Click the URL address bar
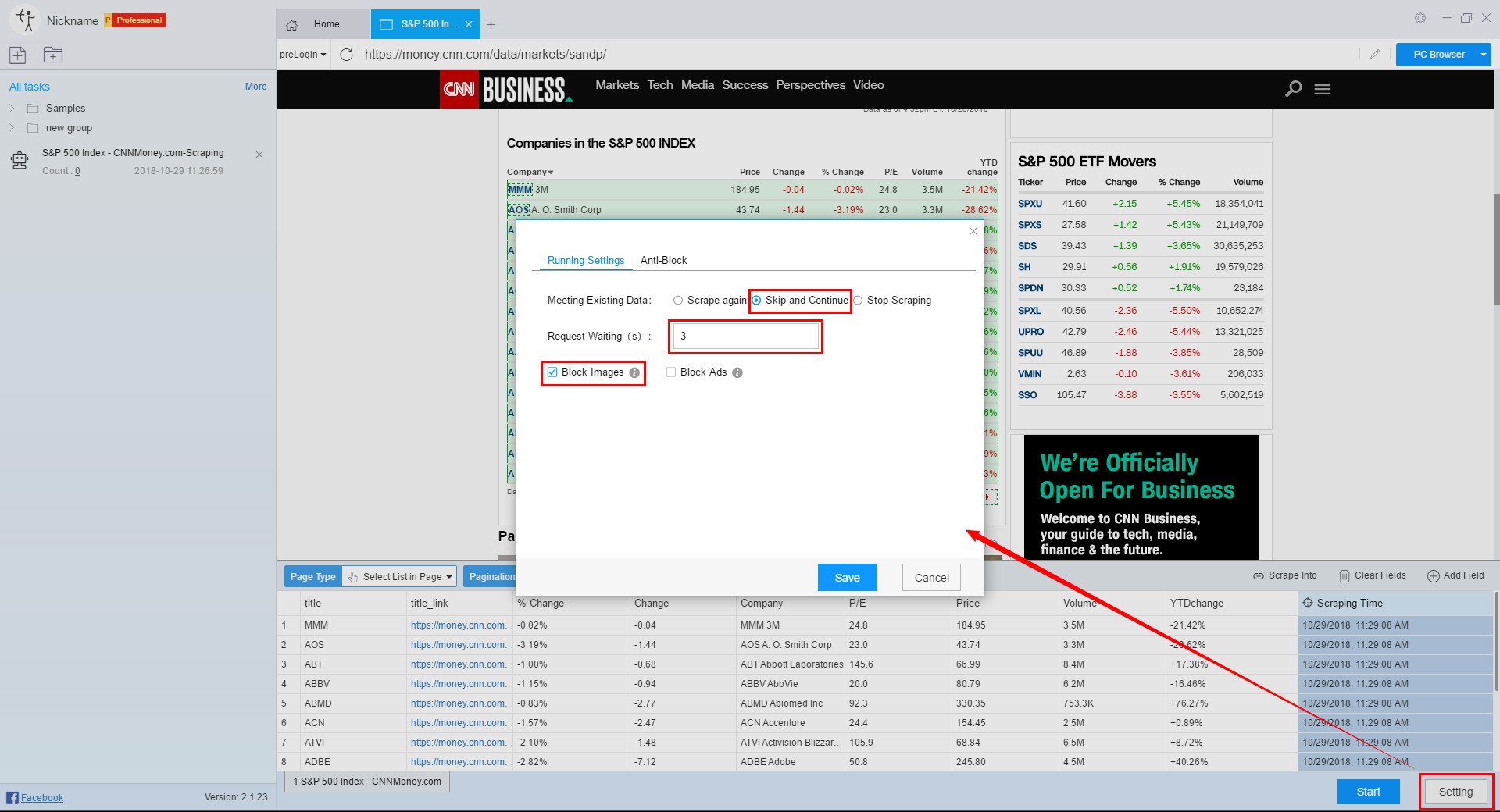 (x=858, y=55)
